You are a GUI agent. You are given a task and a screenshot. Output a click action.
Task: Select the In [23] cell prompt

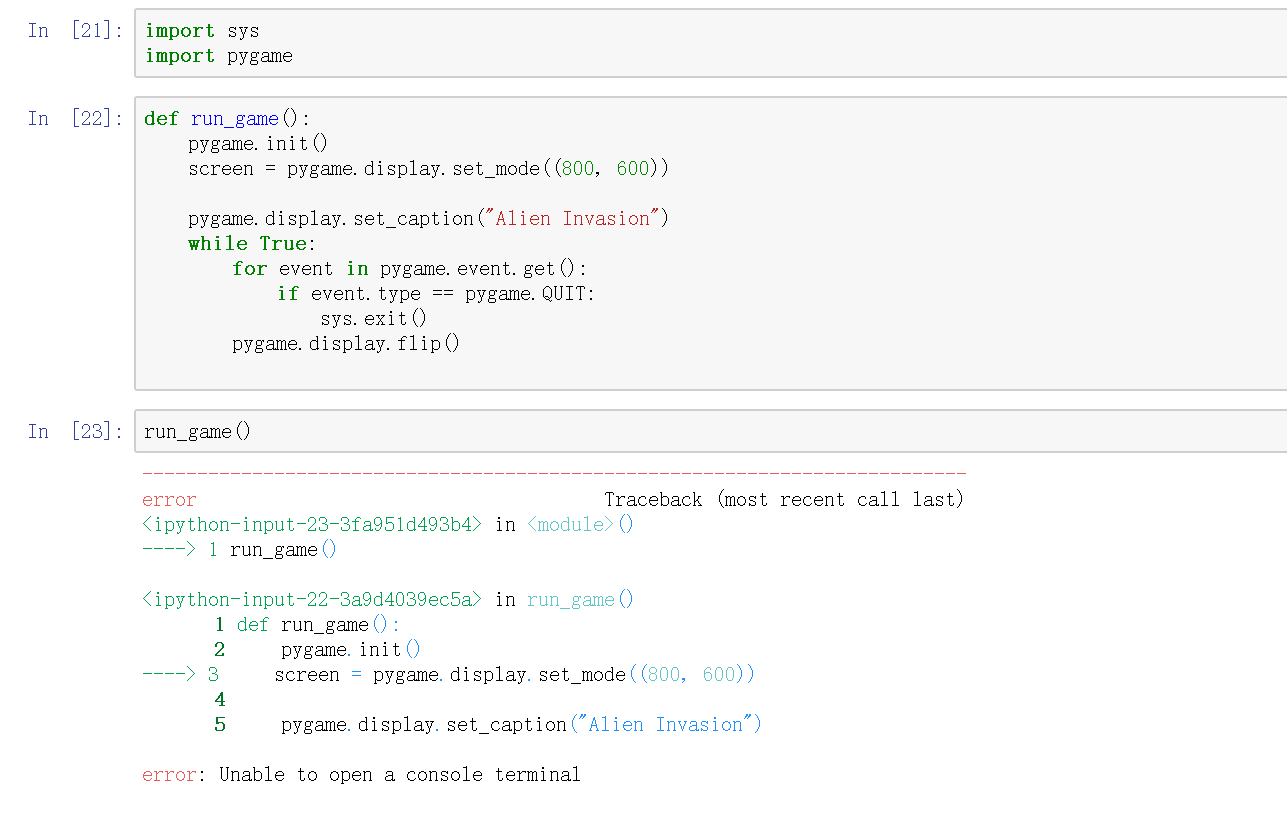click(75, 432)
